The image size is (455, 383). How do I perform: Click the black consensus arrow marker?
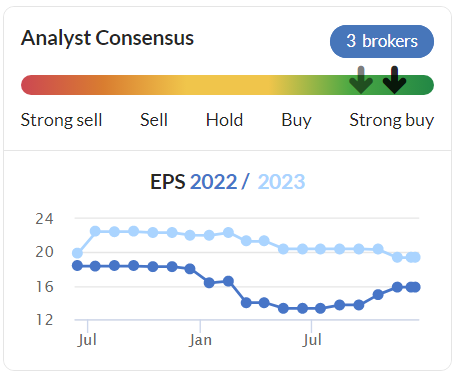(394, 80)
